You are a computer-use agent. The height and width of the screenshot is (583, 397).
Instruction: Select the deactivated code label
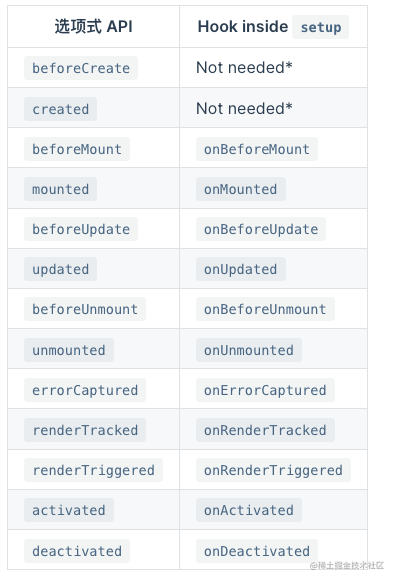pyautogui.click(x=77, y=551)
